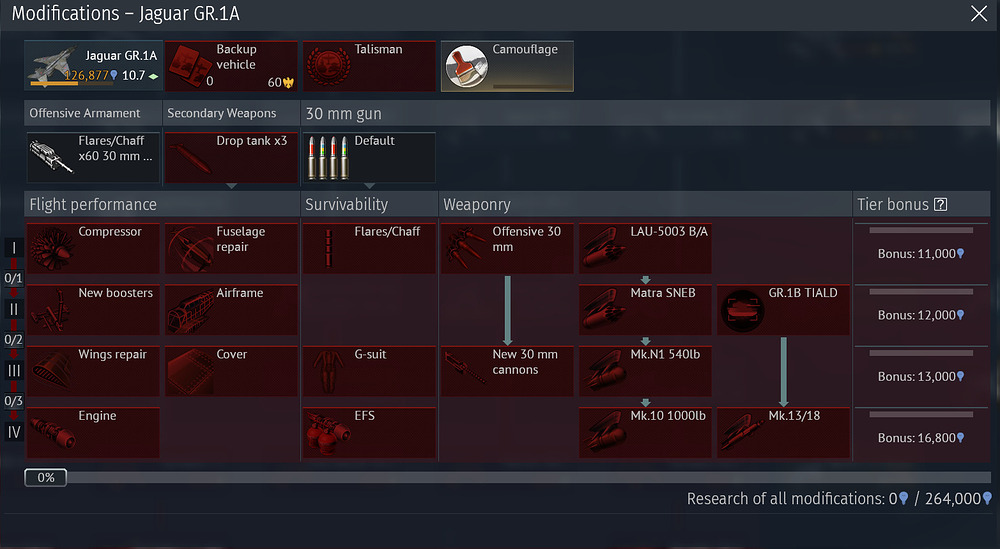
Task: Select the LAU-5003 B/A rocket pod icon
Action: 603,249
